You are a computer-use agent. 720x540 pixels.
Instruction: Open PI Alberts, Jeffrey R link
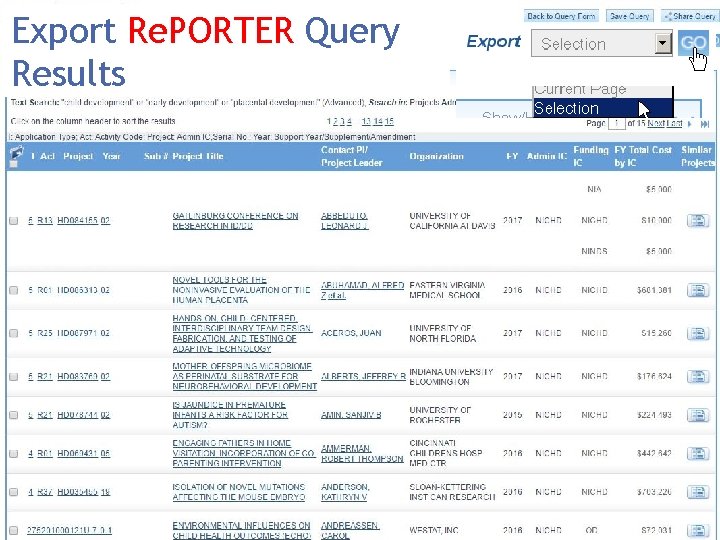363,377
